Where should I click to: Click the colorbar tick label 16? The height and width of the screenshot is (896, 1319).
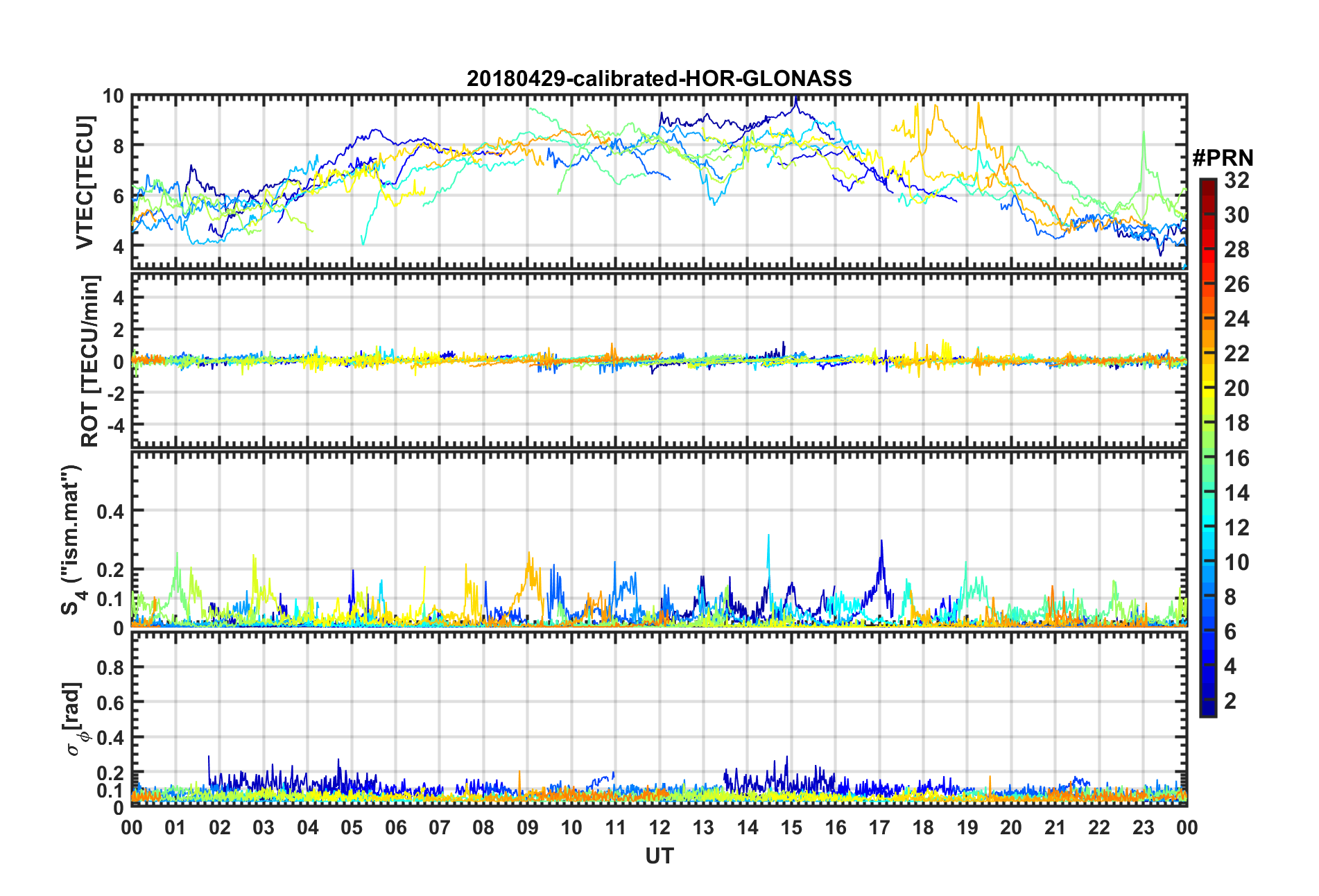click(x=1236, y=458)
